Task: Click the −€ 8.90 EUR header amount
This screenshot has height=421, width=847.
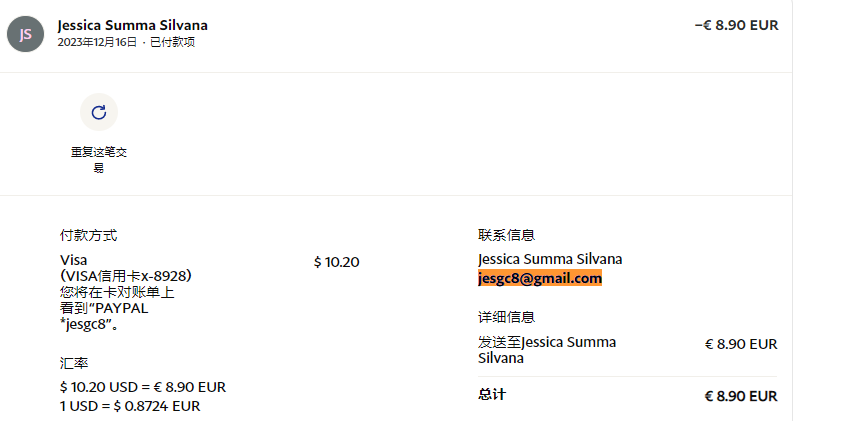Action: tap(736, 25)
